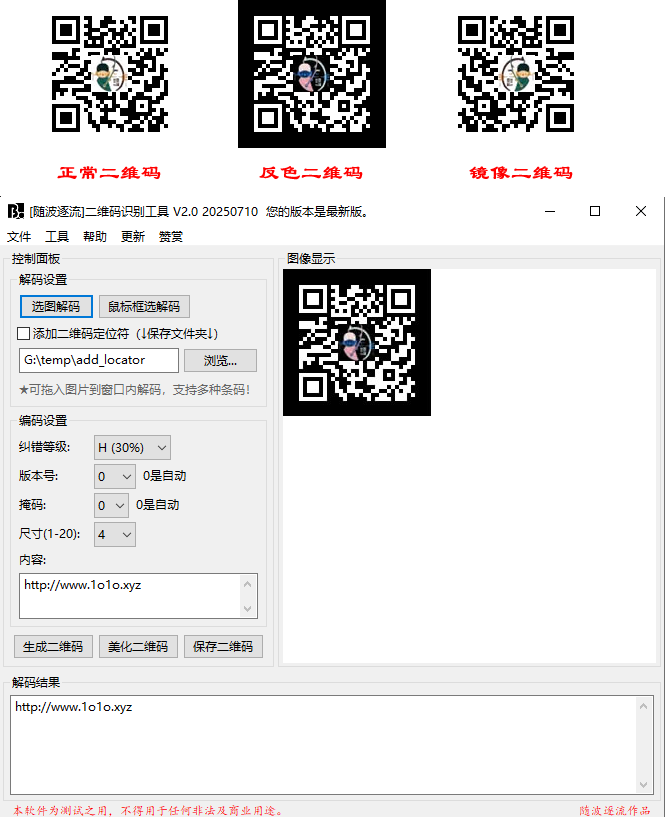Click the 解码结果 scroll up arrow

pyautogui.click(x=644, y=706)
